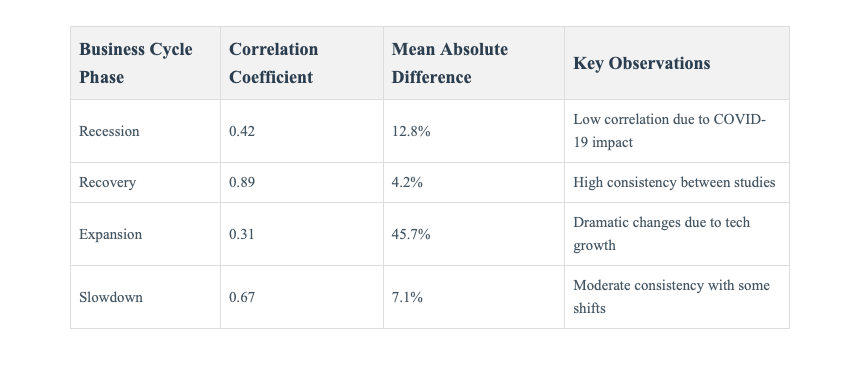
Task: Click the 0.31 correlation value
Action: click(x=242, y=234)
